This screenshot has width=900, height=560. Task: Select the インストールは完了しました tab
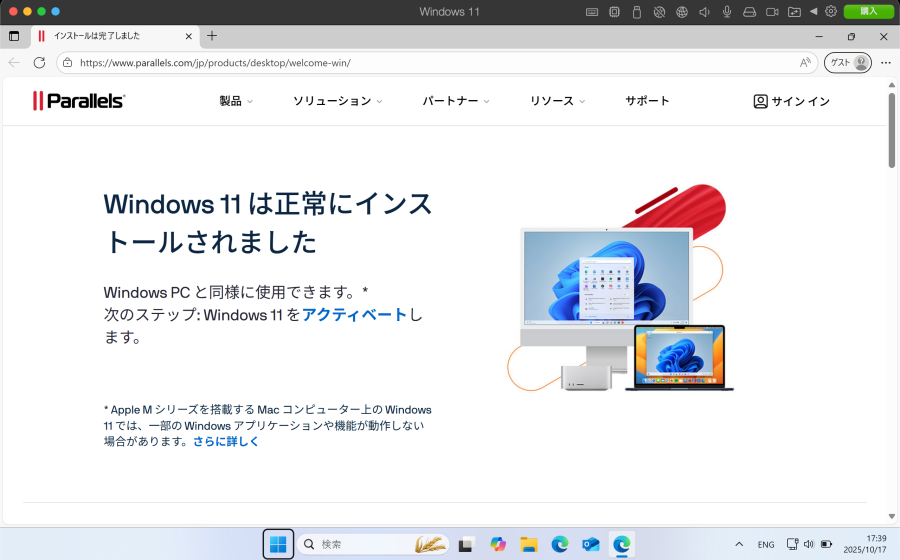(115, 36)
